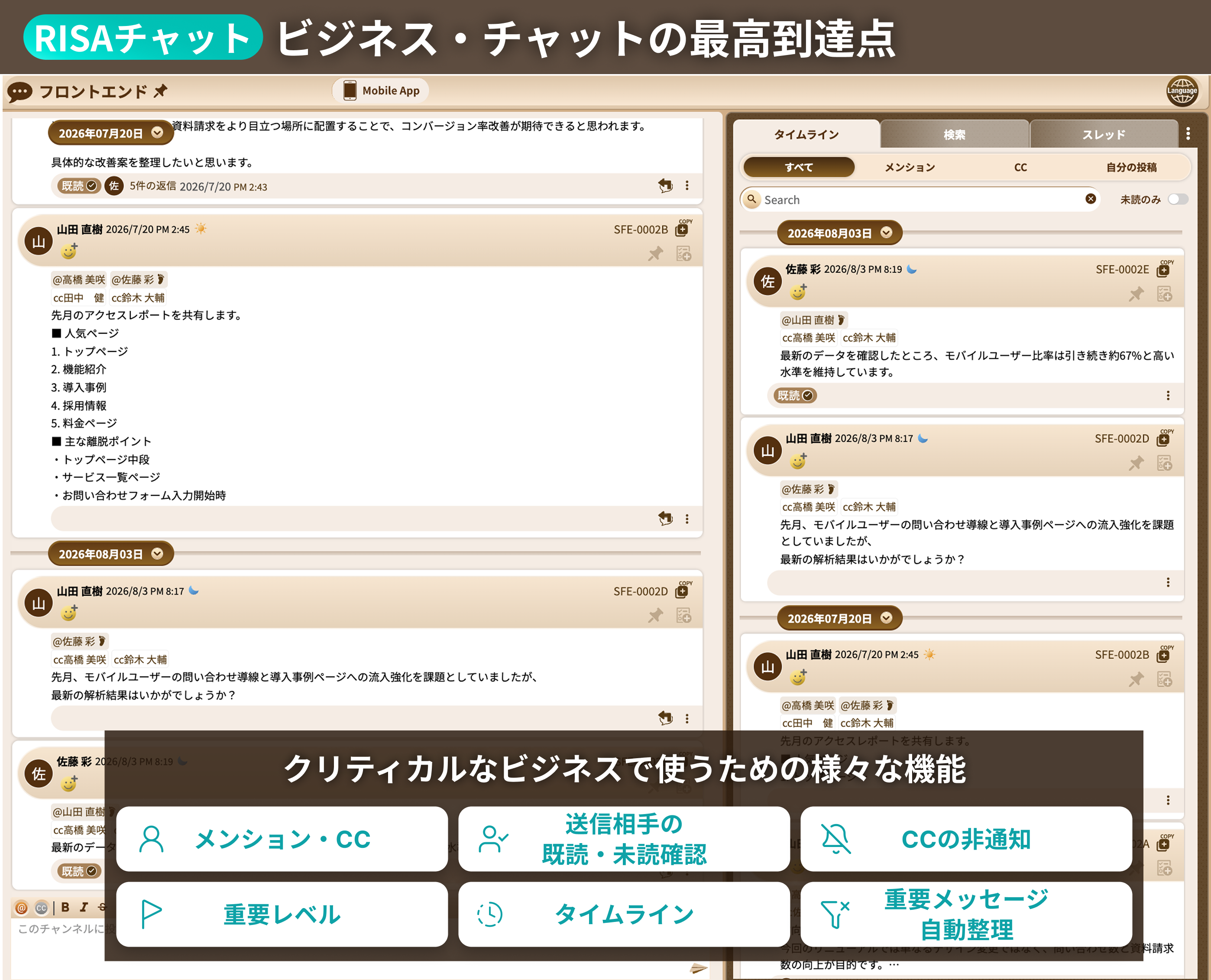Open the timeline panel kebab menu
1211x980 pixels.
[1188, 134]
